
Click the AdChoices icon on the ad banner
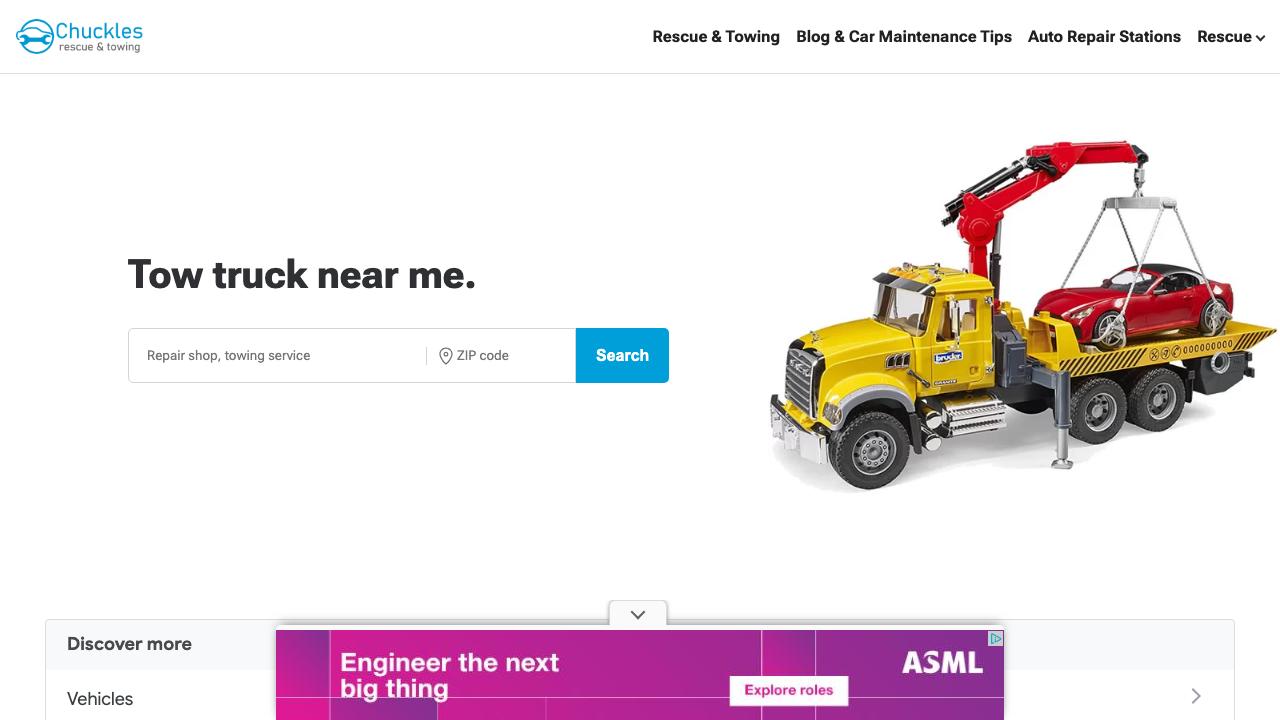(996, 639)
